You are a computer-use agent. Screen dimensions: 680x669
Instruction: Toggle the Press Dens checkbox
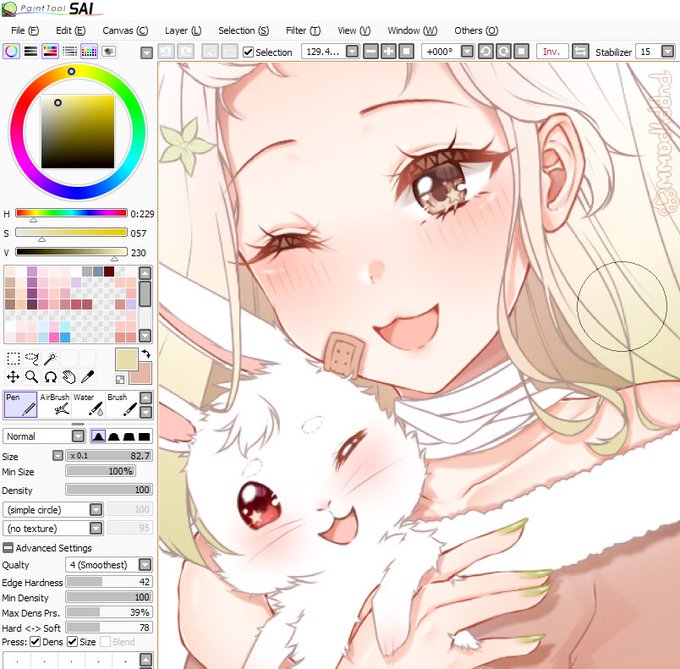(x=35, y=641)
